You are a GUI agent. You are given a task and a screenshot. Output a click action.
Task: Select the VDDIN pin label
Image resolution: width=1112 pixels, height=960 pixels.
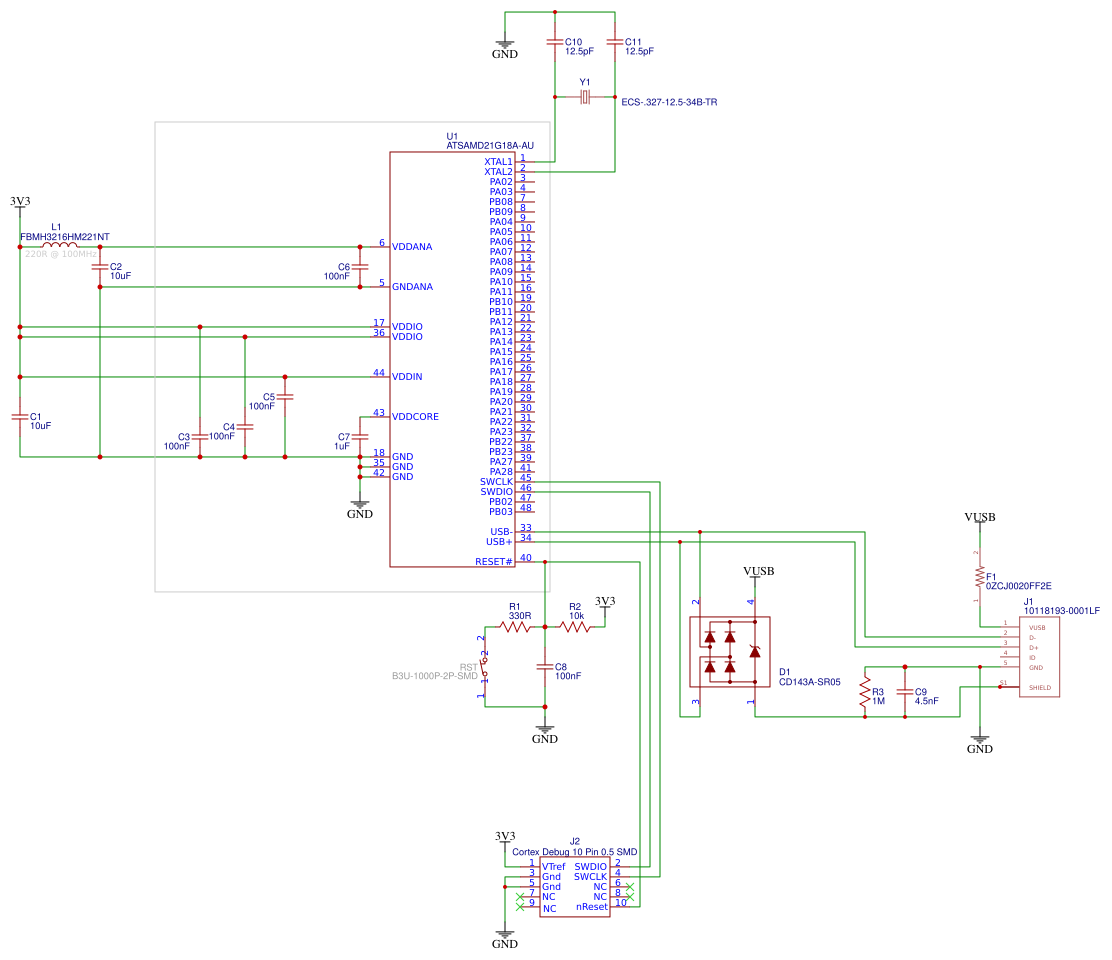407,376
